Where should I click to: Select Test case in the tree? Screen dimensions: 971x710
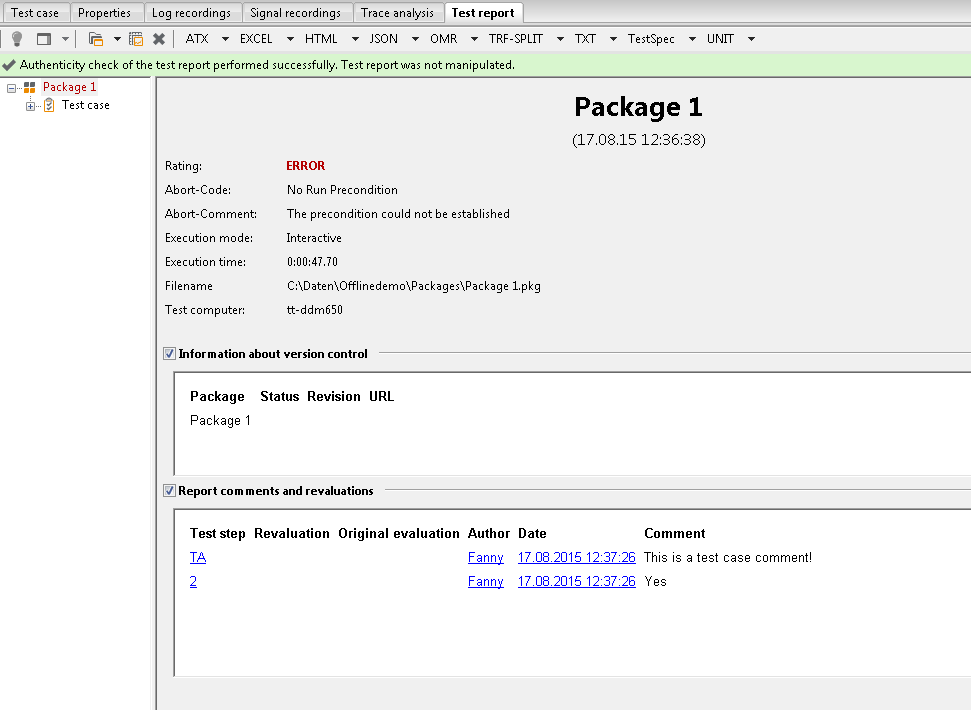click(85, 105)
